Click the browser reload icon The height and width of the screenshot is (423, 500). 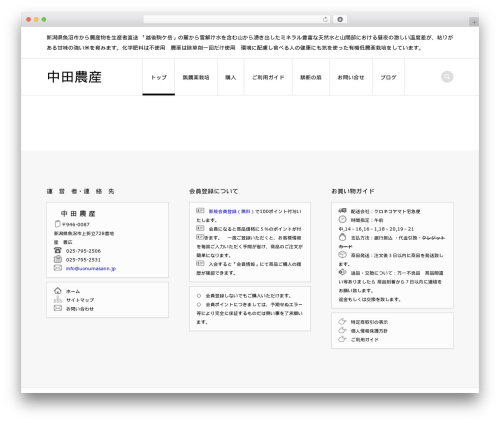325,19
